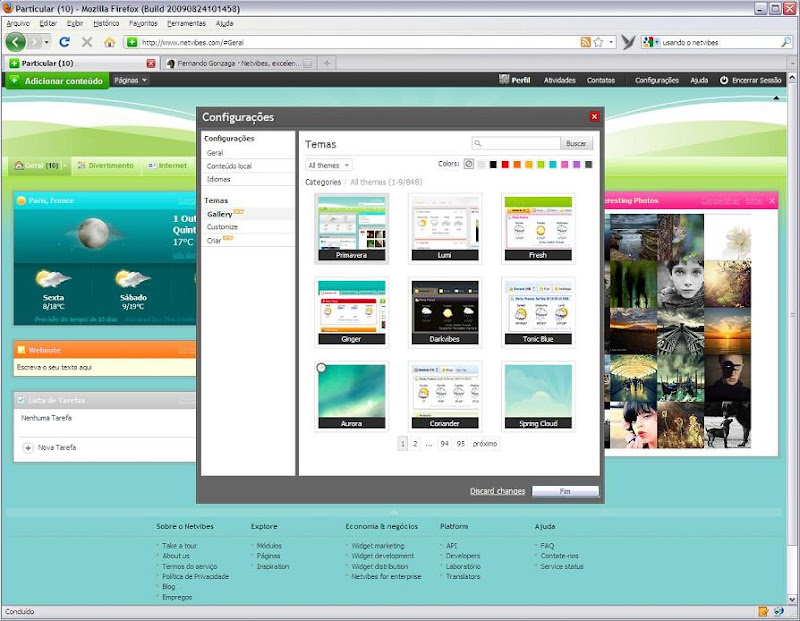Screen dimensions: 800x621
Task: Switch to the Divertimento page tab
Action: point(106,166)
